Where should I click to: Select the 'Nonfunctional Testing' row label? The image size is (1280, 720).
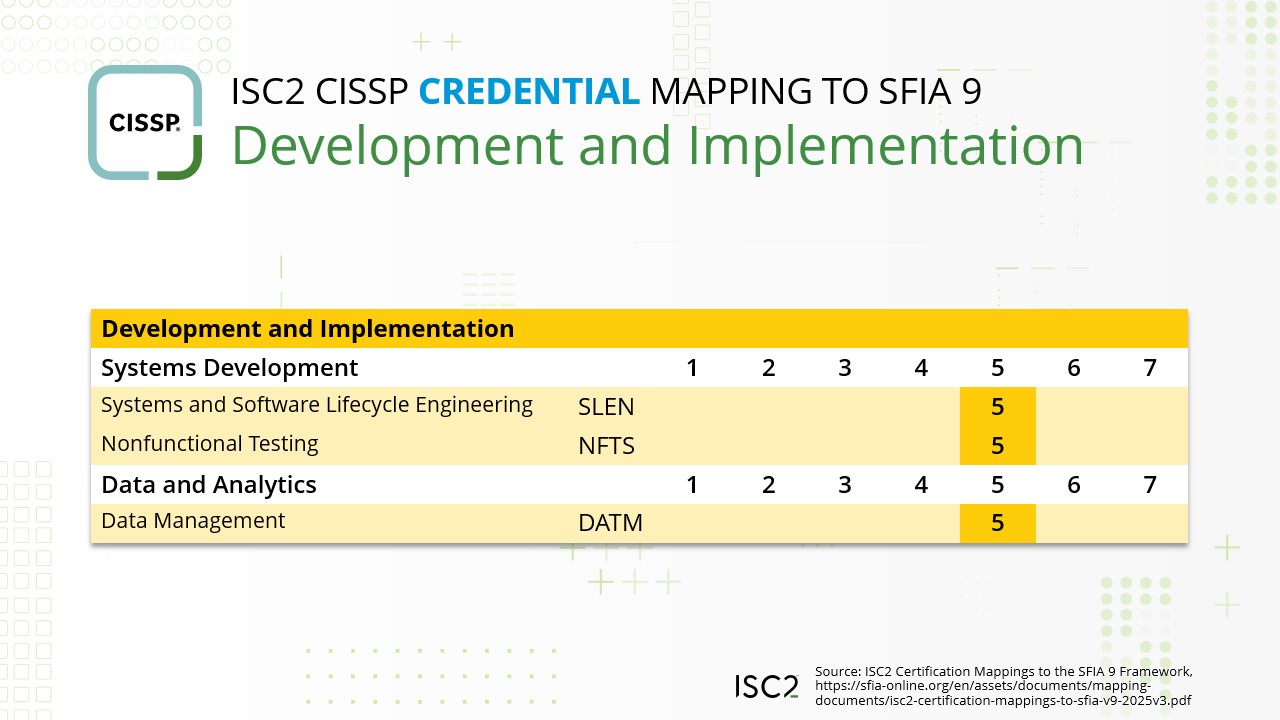[x=210, y=443]
